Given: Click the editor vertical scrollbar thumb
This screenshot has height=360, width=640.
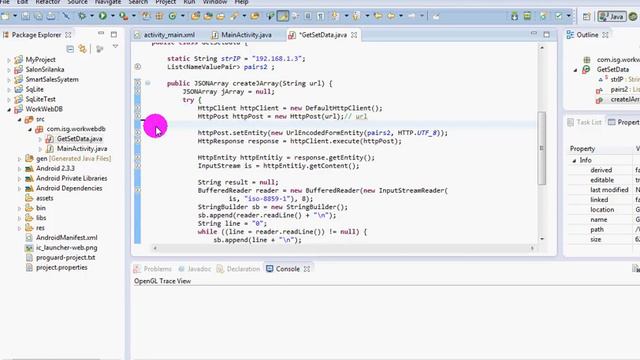Looking at the screenshot, I should click(x=542, y=148).
